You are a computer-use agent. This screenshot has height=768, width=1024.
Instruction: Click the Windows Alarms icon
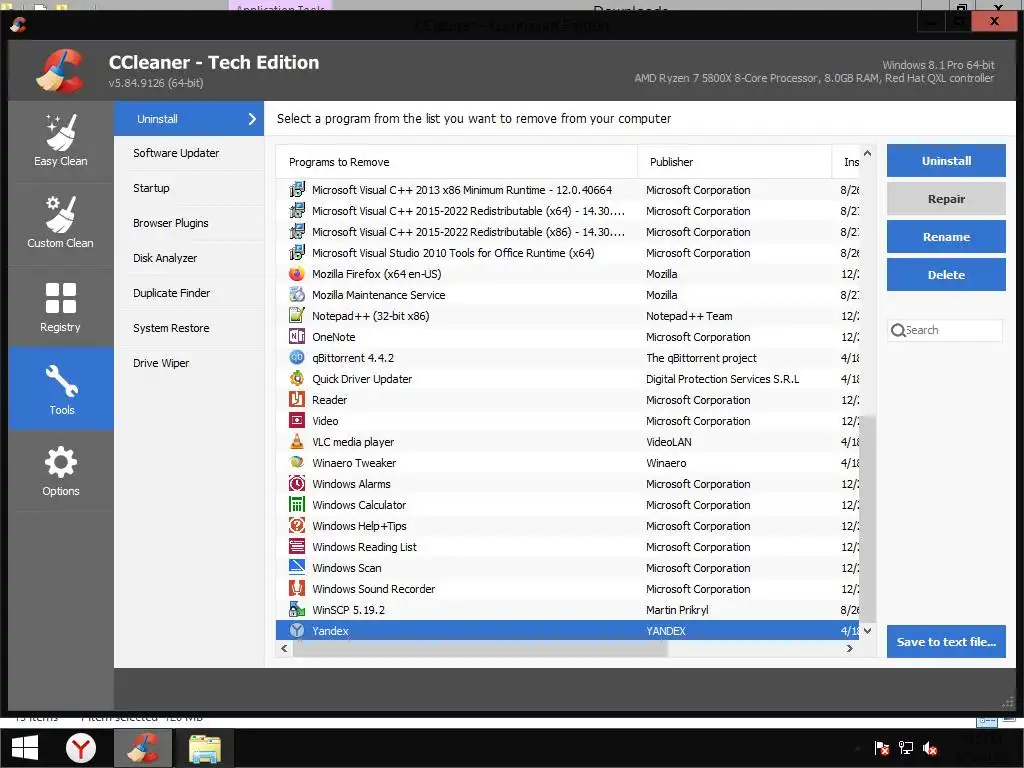coord(296,484)
